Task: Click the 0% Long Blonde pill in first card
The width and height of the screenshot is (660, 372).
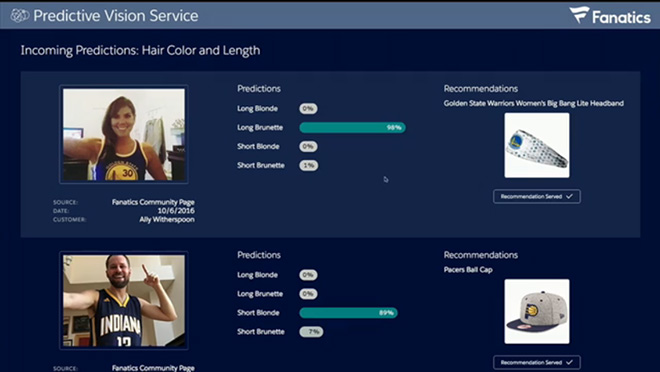Action: coord(308,109)
